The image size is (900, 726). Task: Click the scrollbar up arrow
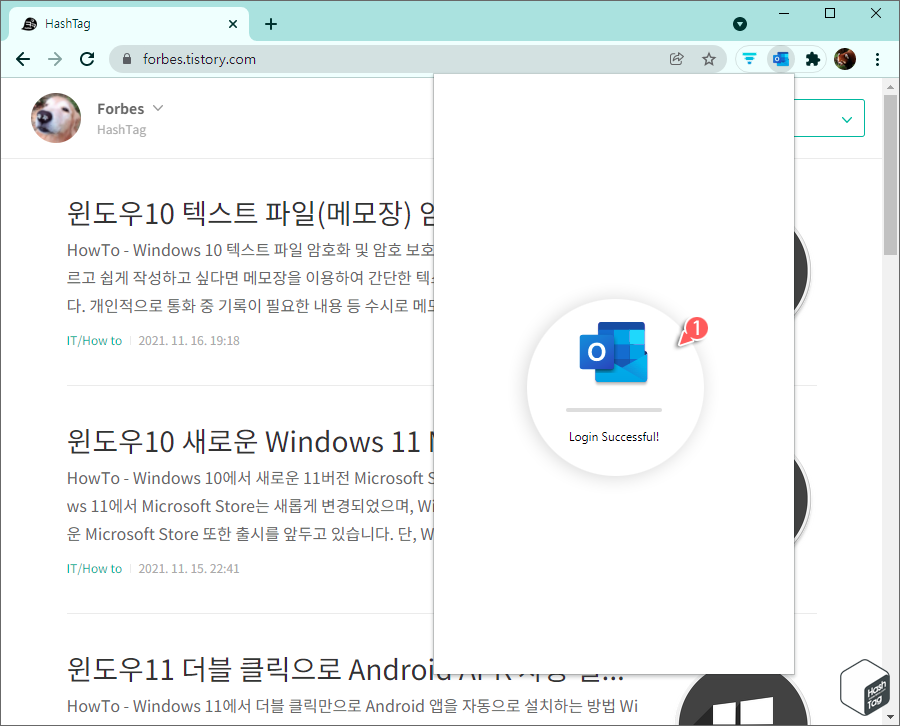pyautogui.click(x=890, y=87)
